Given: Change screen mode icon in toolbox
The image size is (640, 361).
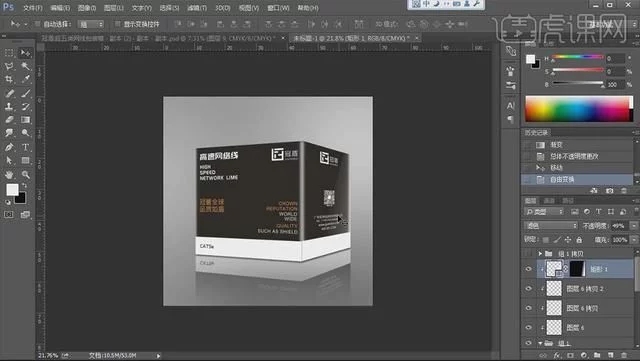Looking at the screenshot, I should pos(25,214).
